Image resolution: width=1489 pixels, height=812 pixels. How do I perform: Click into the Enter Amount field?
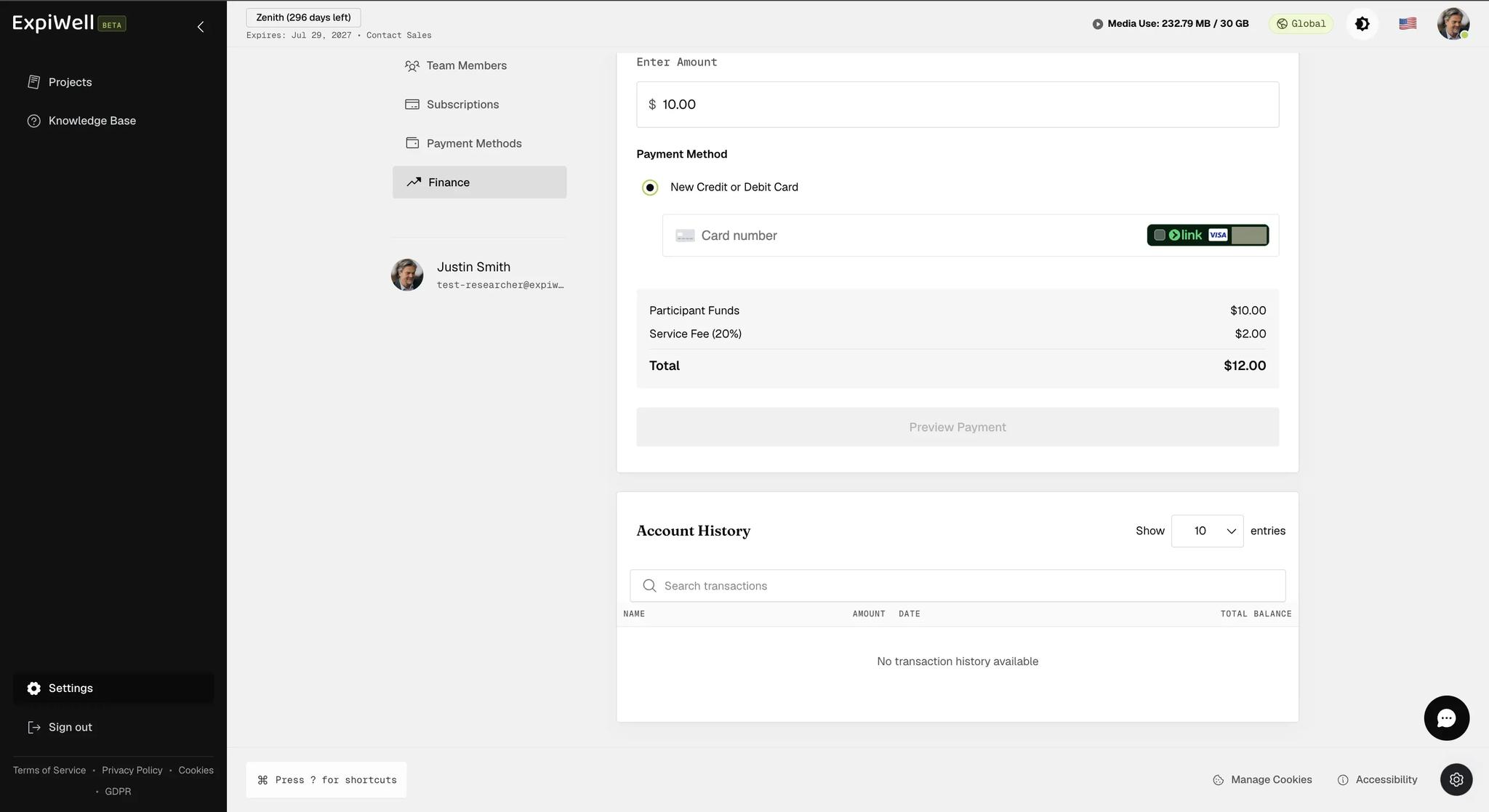tap(957, 105)
